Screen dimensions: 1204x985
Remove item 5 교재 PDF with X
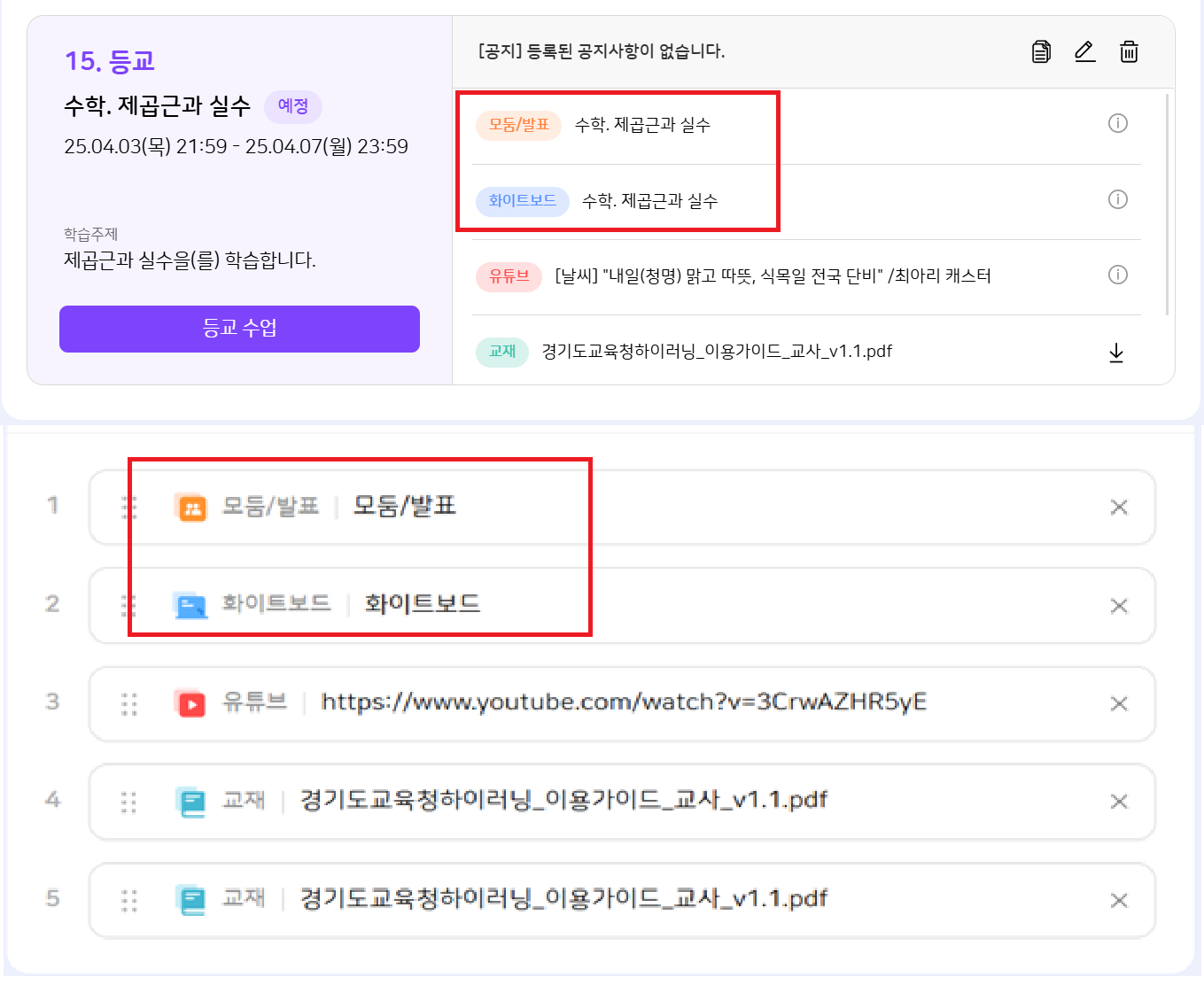1119,900
